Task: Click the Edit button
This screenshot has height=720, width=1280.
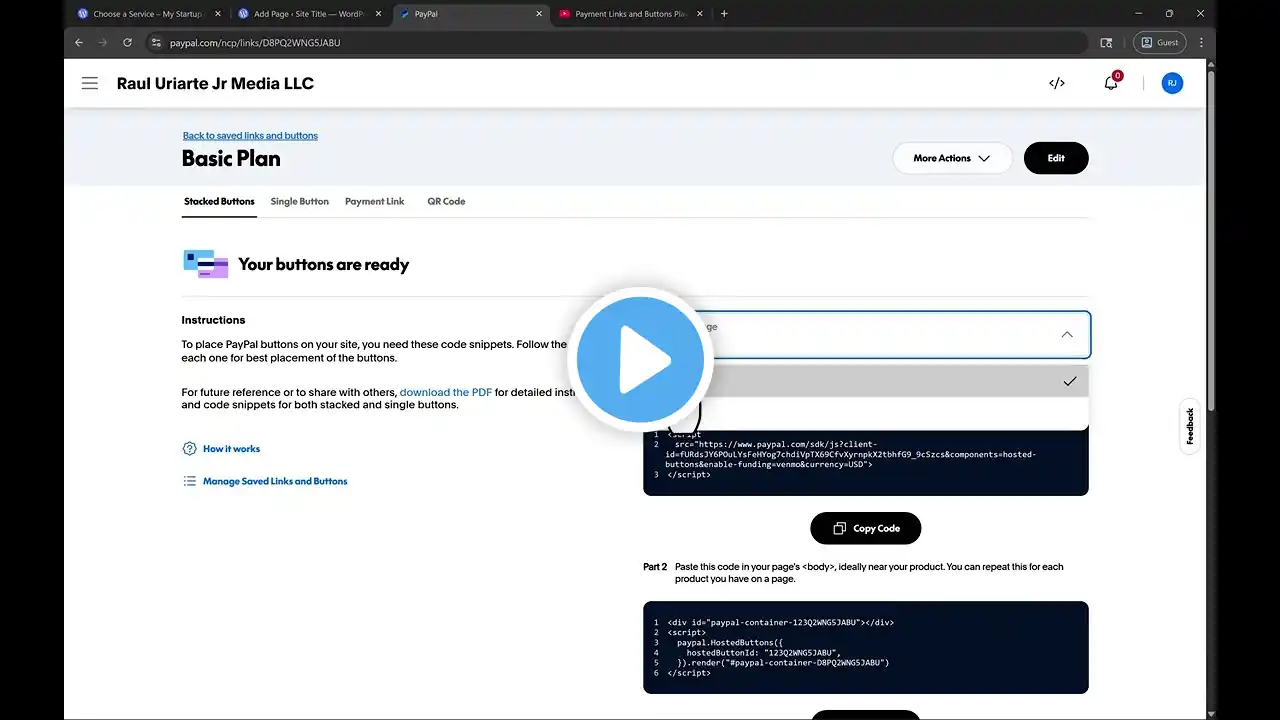Action: [1056, 158]
